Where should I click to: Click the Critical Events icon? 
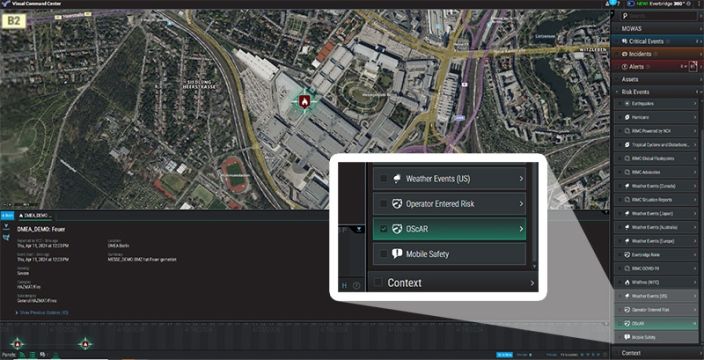pyautogui.click(x=625, y=41)
